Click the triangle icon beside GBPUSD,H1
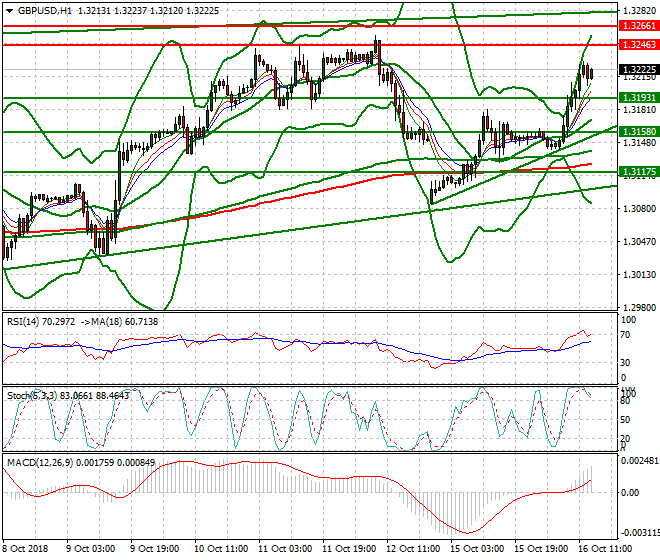 point(9,9)
